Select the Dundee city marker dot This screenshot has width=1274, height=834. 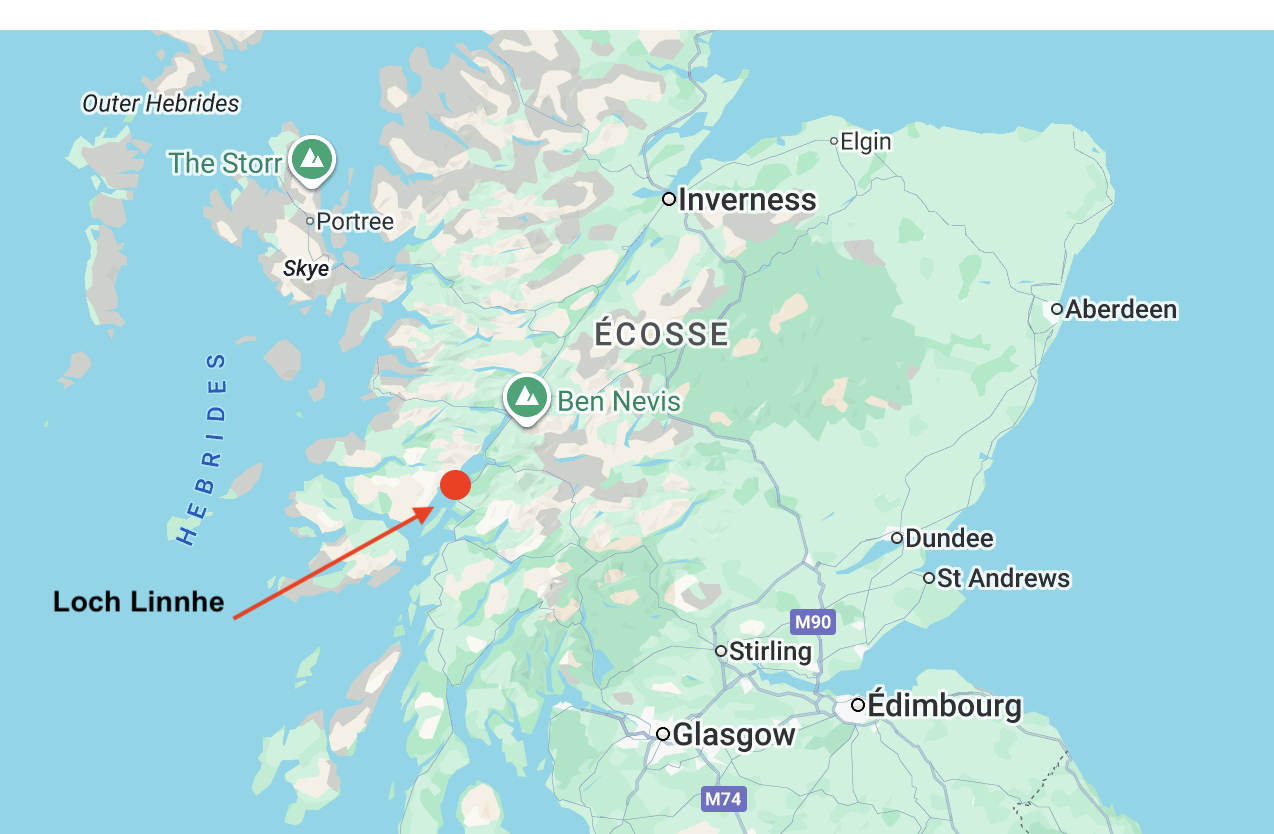point(897,538)
